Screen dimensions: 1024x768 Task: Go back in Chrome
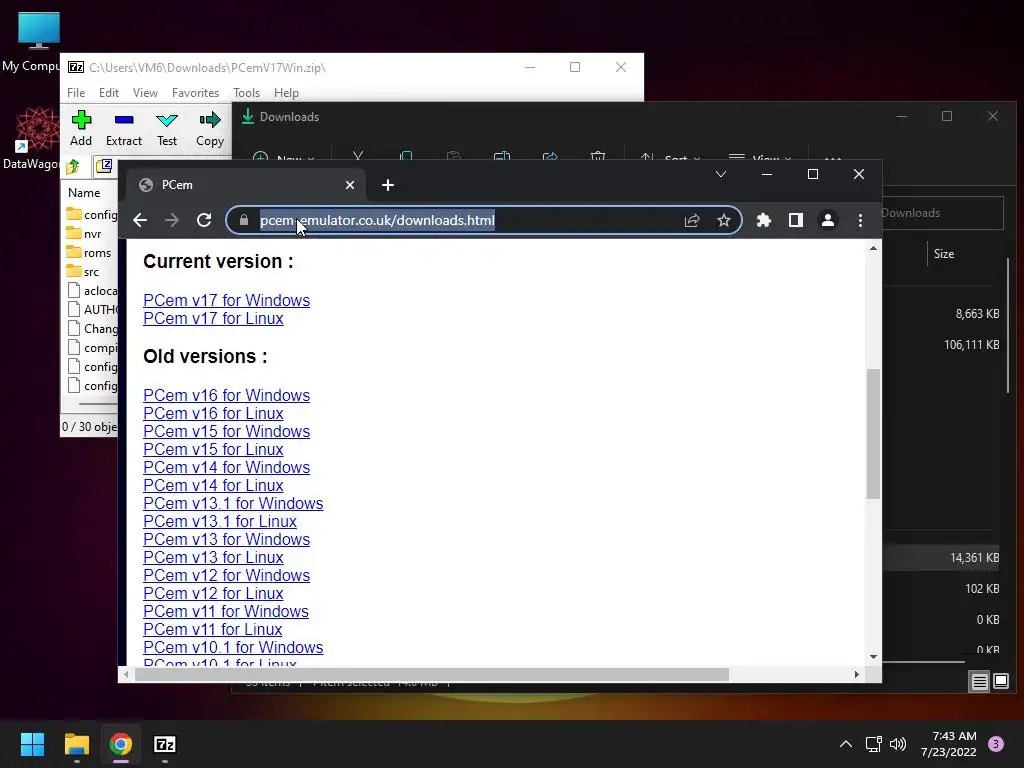click(x=140, y=220)
